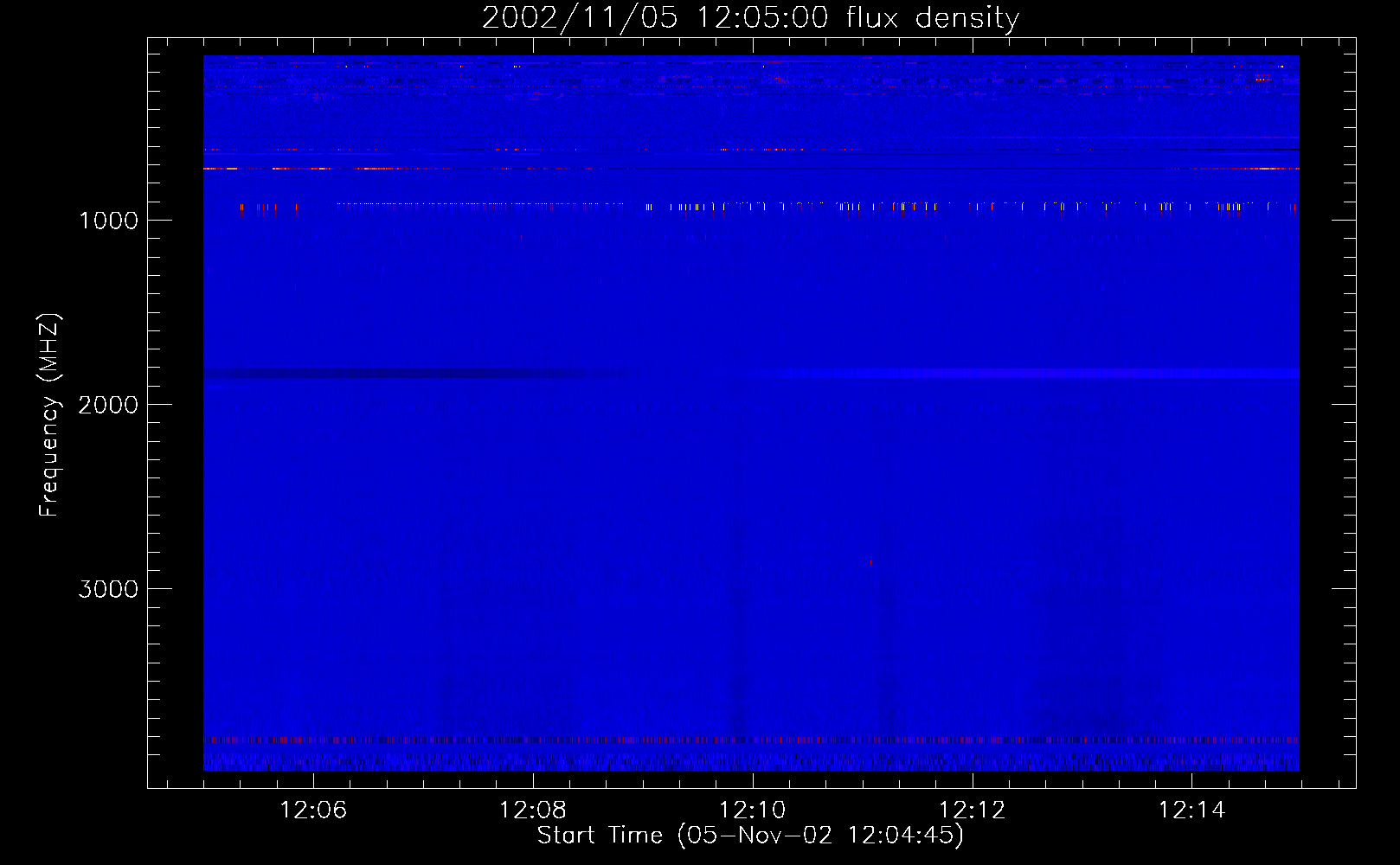1400x865 pixels.
Task: Click the 2000 frequency tick label
Action: click(x=109, y=405)
